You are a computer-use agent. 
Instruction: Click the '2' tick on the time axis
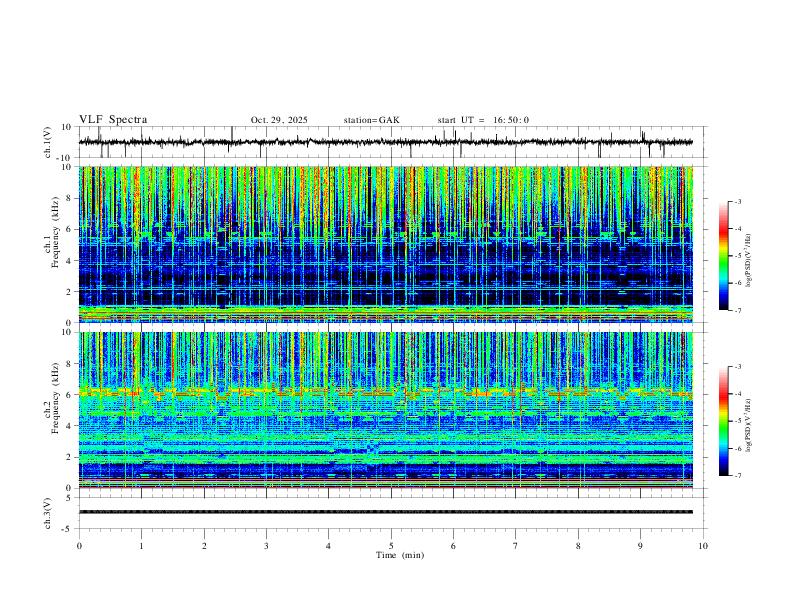204,546
